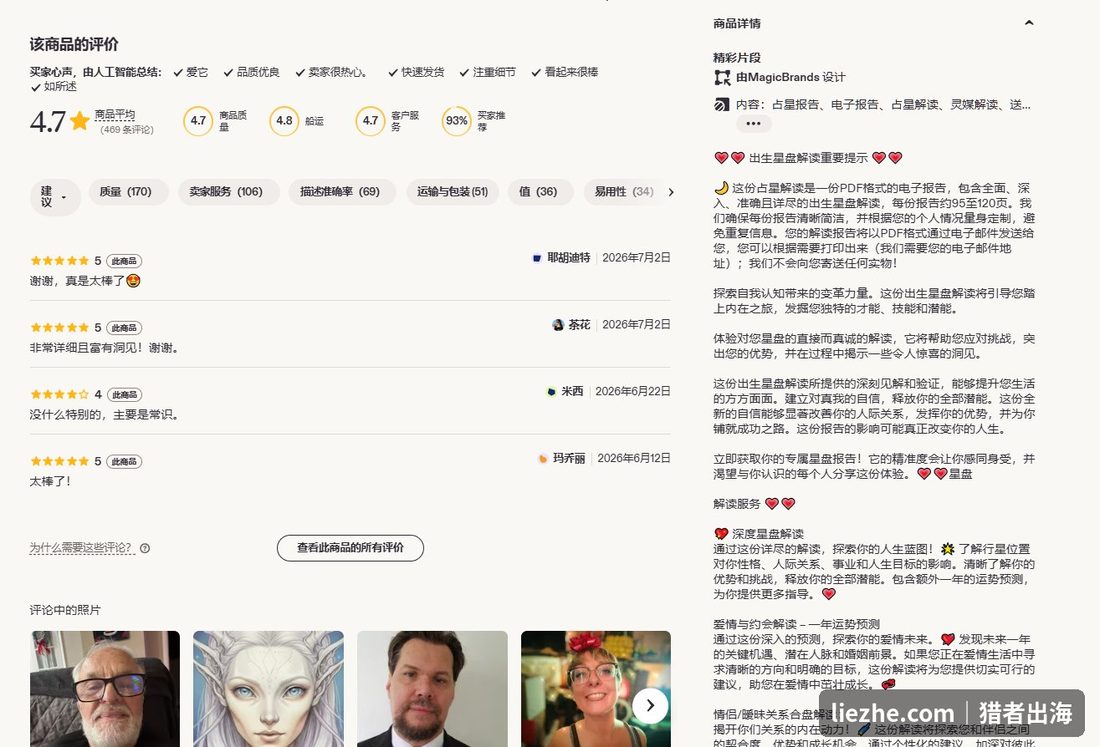Screen dimensions: 1100x747
Task: Click 此商品 badge on 米西's review
Action: [x=124, y=395]
